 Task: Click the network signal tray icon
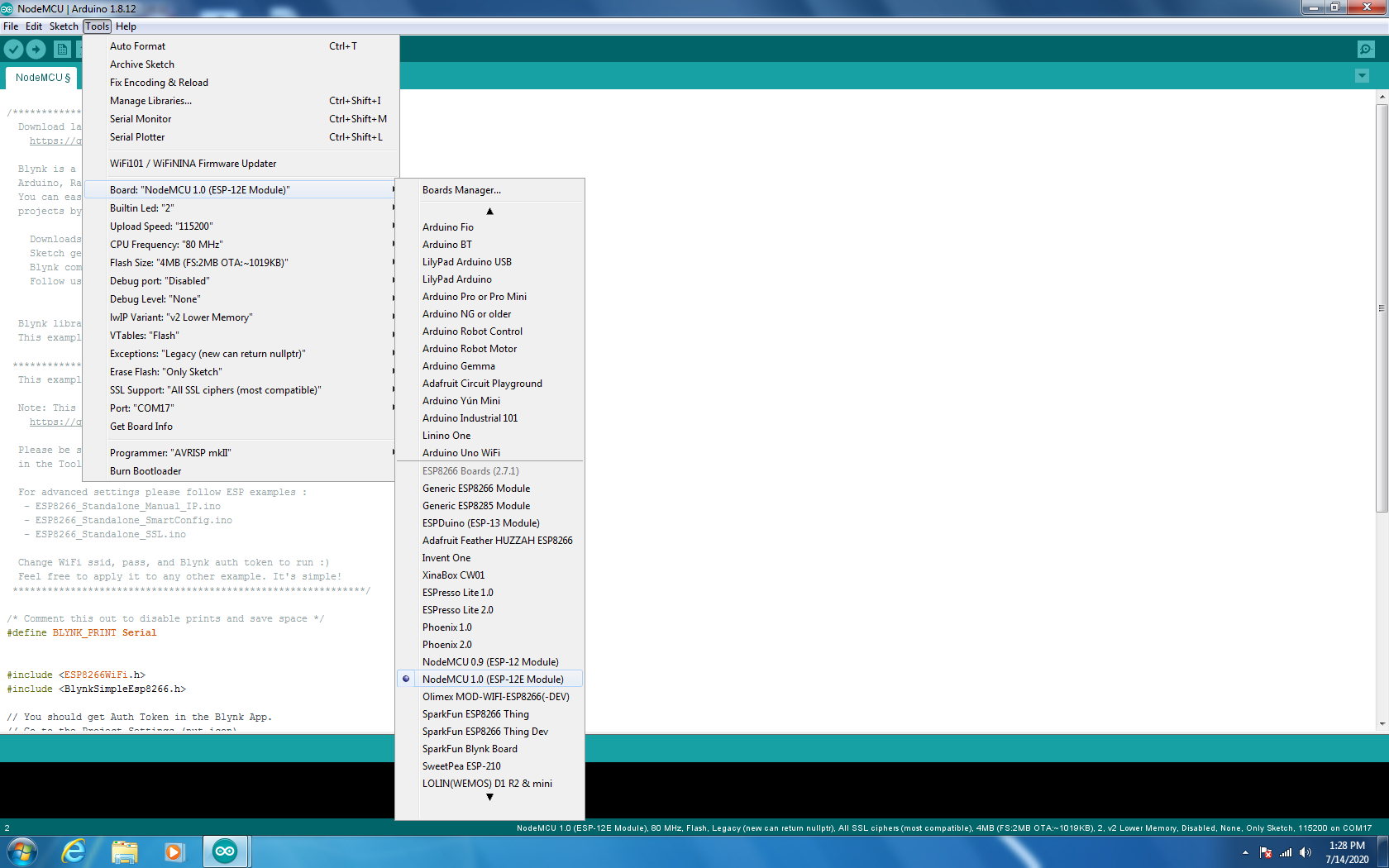click(1286, 852)
